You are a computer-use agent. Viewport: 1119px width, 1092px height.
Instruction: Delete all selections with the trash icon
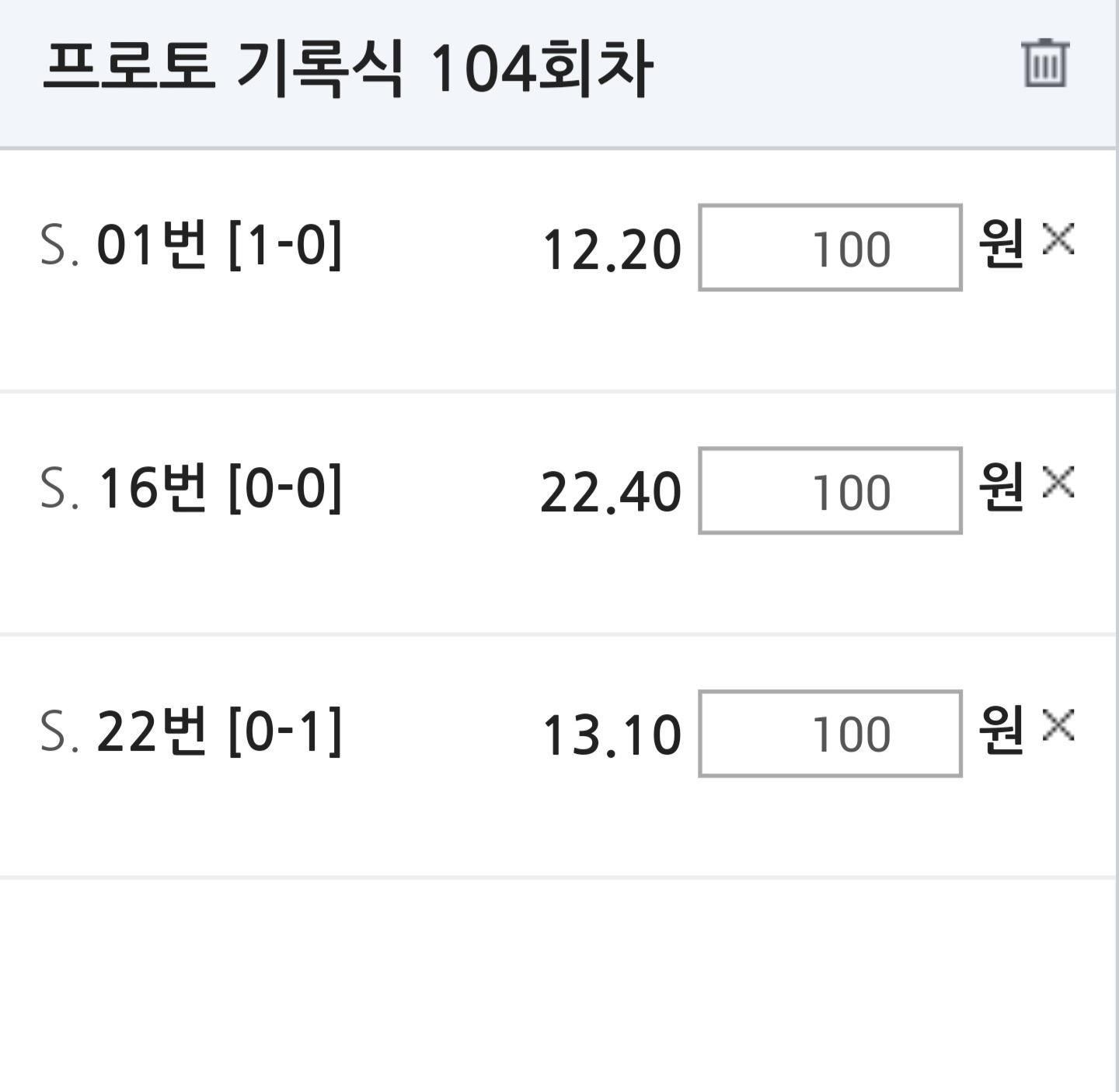click(1045, 63)
